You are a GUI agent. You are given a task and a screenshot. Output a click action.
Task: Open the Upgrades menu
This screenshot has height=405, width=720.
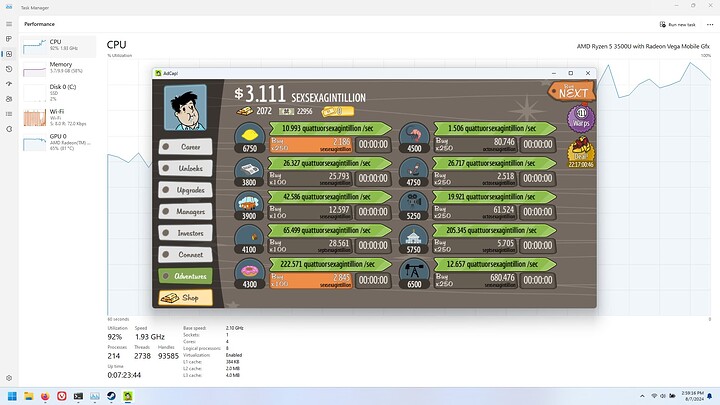[x=186, y=190]
